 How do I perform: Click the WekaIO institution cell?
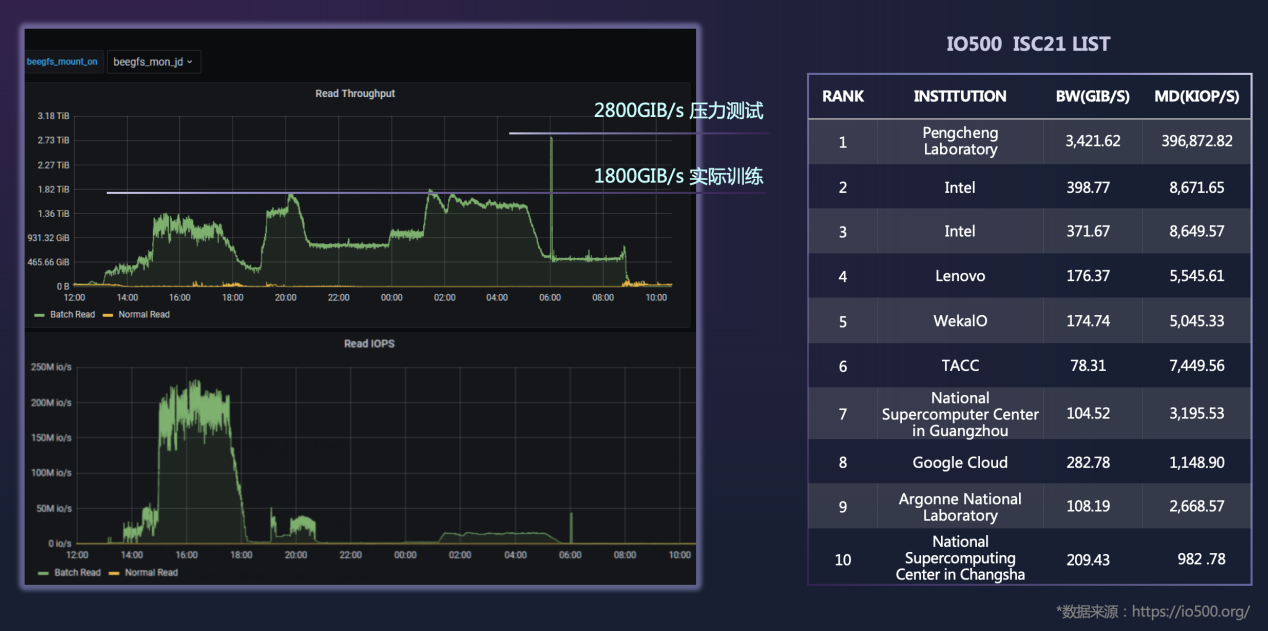click(x=960, y=322)
